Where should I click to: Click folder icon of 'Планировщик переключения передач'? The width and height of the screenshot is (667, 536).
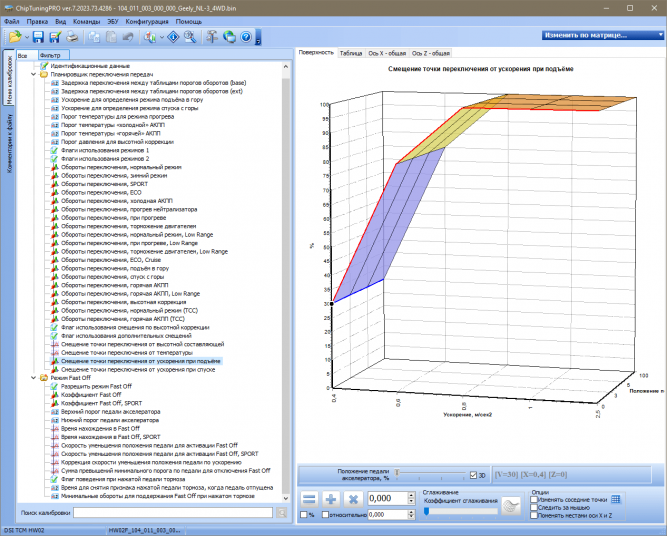click(x=44, y=74)
